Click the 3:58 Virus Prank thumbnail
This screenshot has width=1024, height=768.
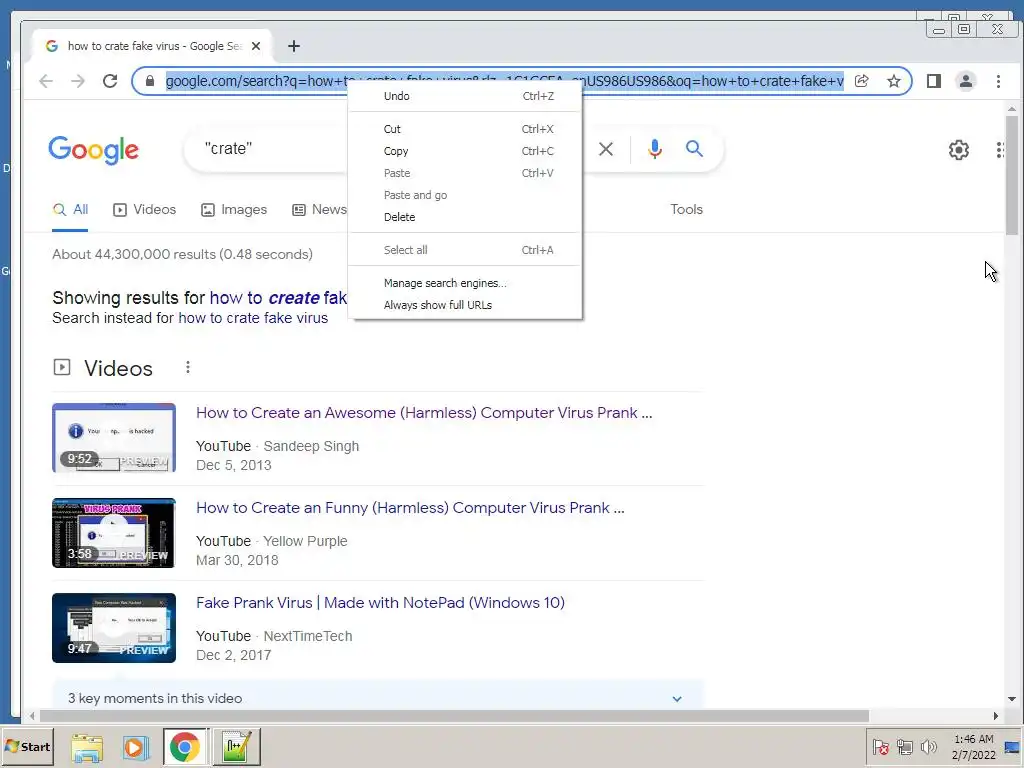coord(114,533)
